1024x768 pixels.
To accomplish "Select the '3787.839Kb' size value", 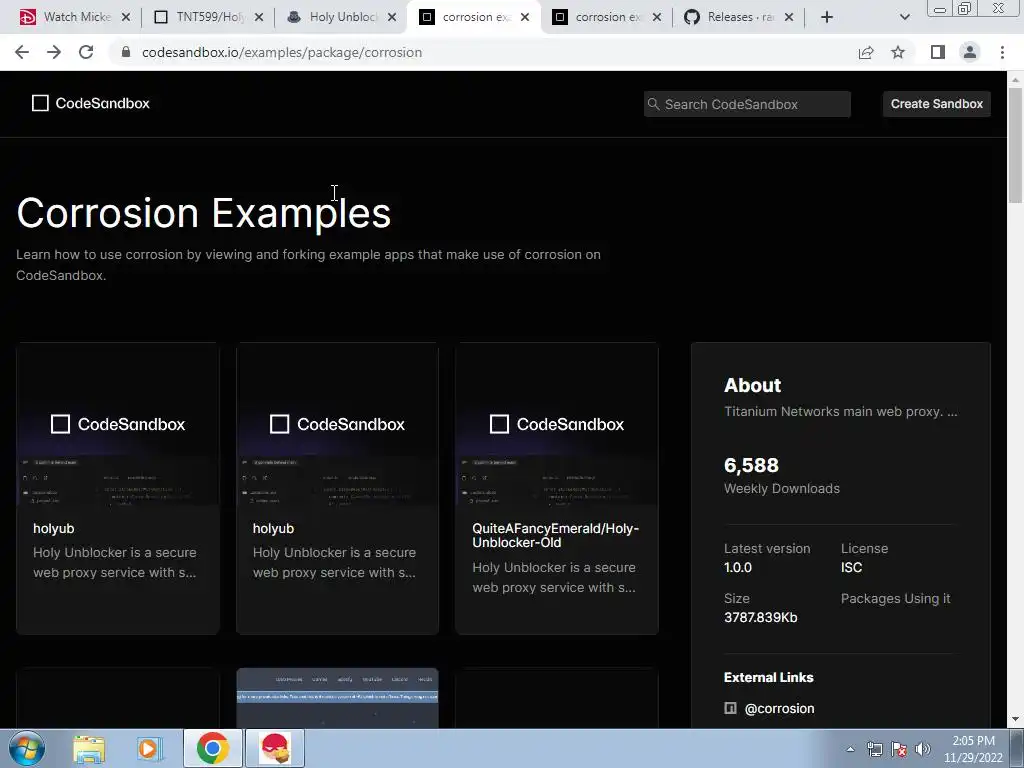I will 760,617.
